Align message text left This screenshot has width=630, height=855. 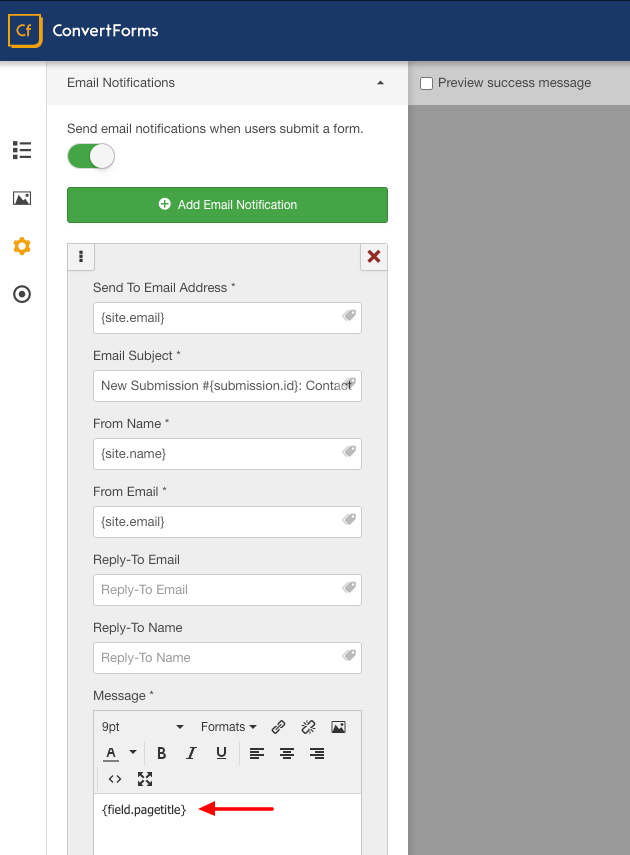[257, 753]
